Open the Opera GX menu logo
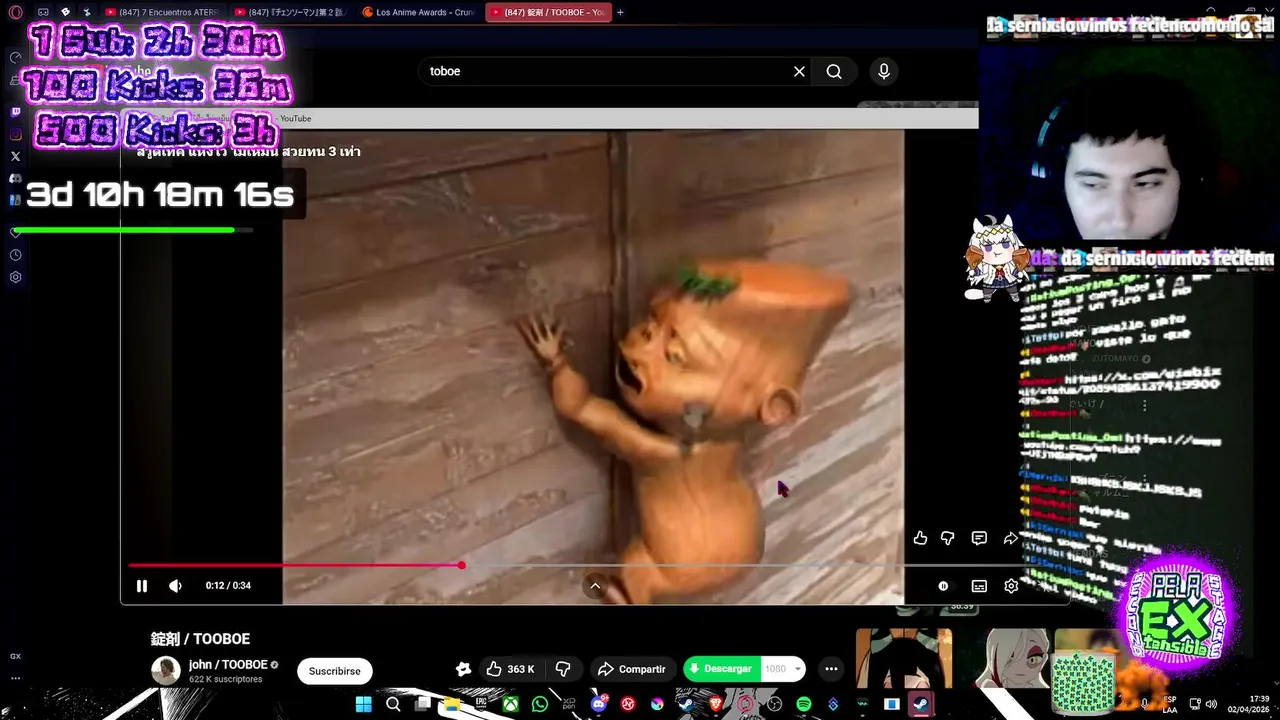This screenshot has height=720, width=1280. 15,12
